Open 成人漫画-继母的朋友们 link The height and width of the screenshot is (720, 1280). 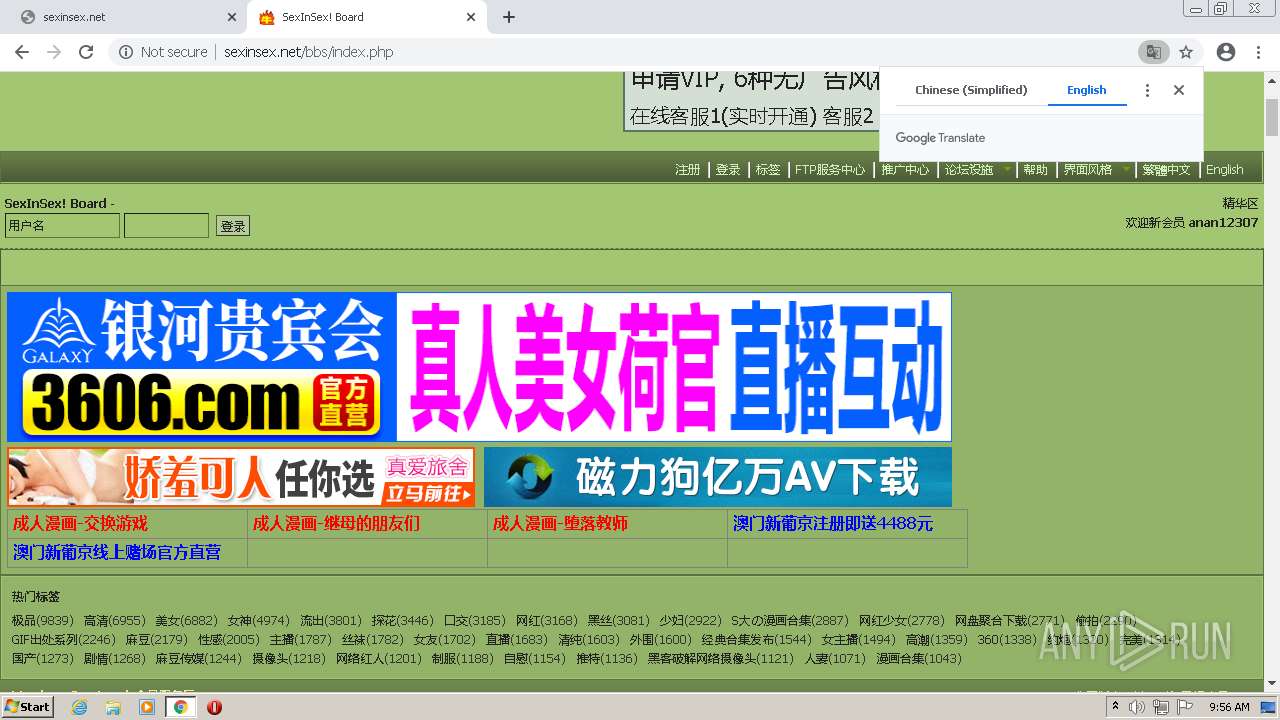pyautogui.click(x=336, y=523)
